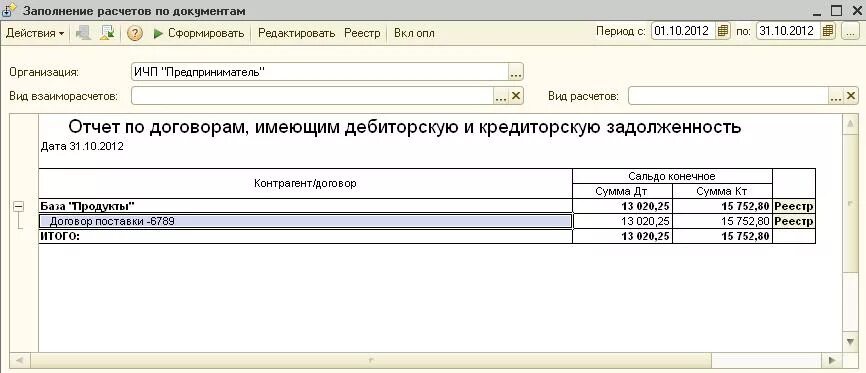Click the ИТОГО: row label
This screenshot has height=373, width=866.
pos(60,236)
